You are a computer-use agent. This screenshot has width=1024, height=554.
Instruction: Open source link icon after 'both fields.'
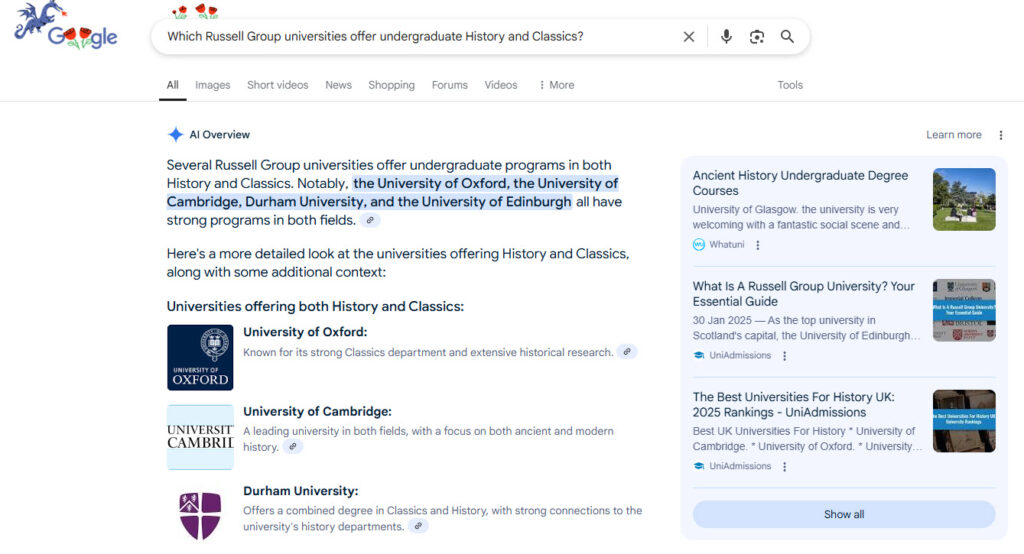click(370, 221)
